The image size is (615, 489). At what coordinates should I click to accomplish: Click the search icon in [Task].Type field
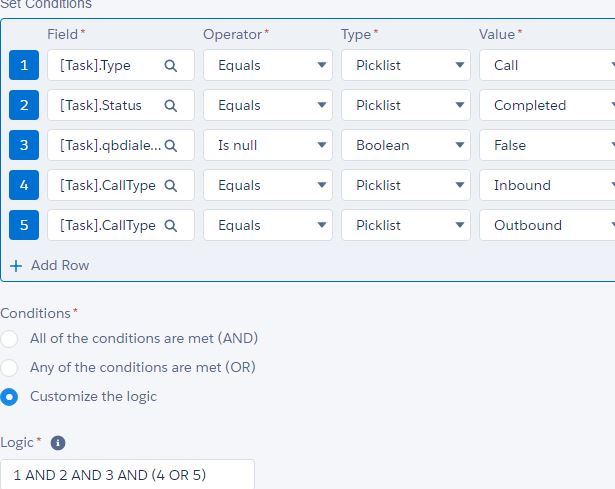pos(171,66)
